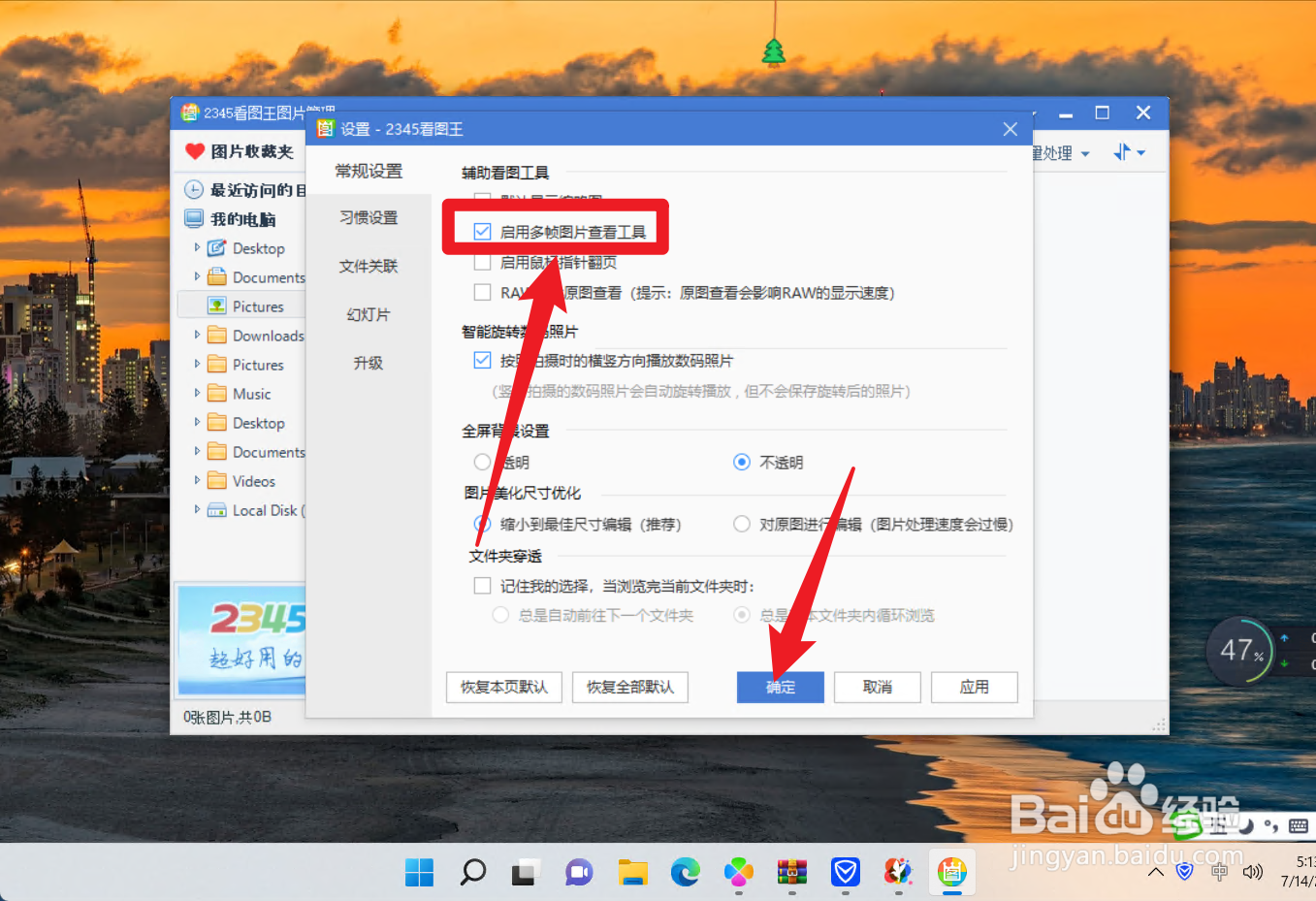This screenshot has height=901, width=1316.
Task: Expand the Desktop arrow beside the pencil icon
Action: 197,247
